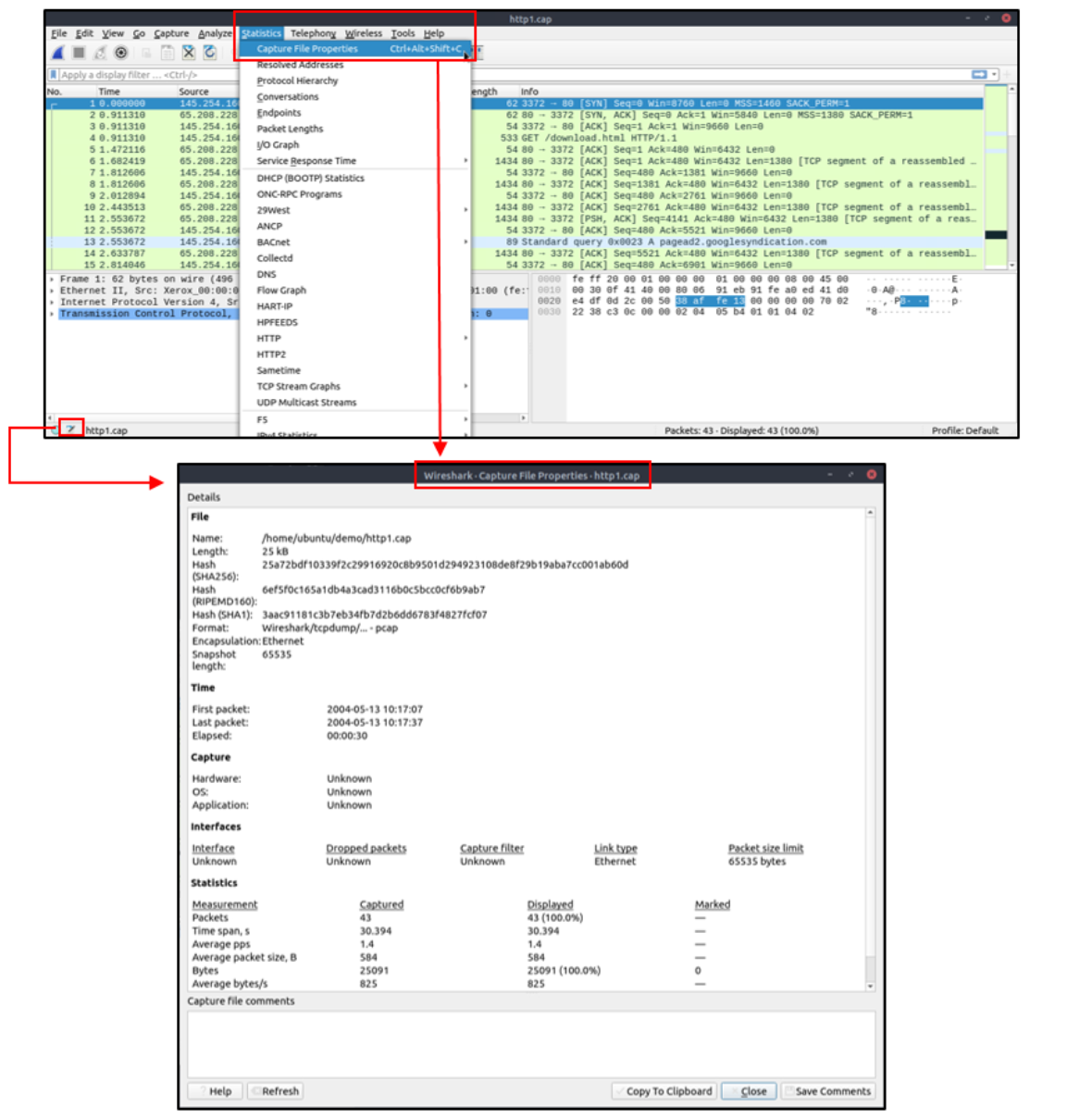Expand the HTTP submenu

355,338
